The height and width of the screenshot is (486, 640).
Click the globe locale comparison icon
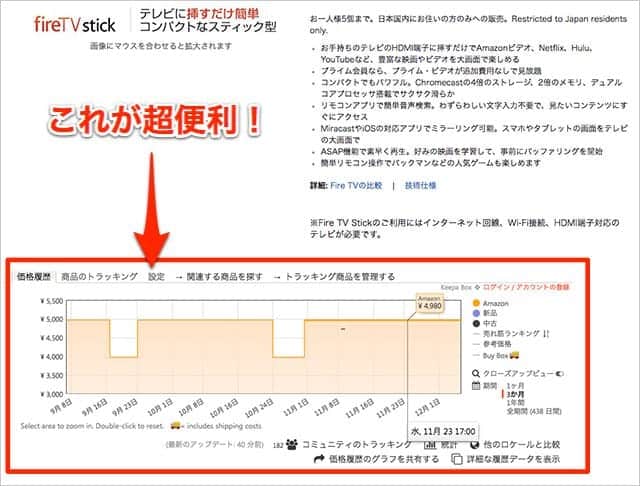click(474, 444)
